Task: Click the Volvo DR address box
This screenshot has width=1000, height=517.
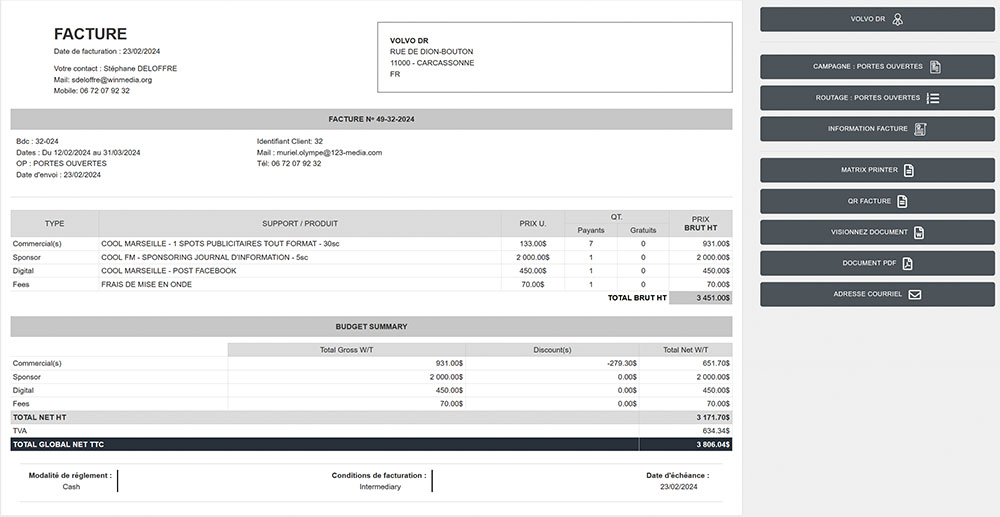Action: pyautogui.click(x=554, y=58)
